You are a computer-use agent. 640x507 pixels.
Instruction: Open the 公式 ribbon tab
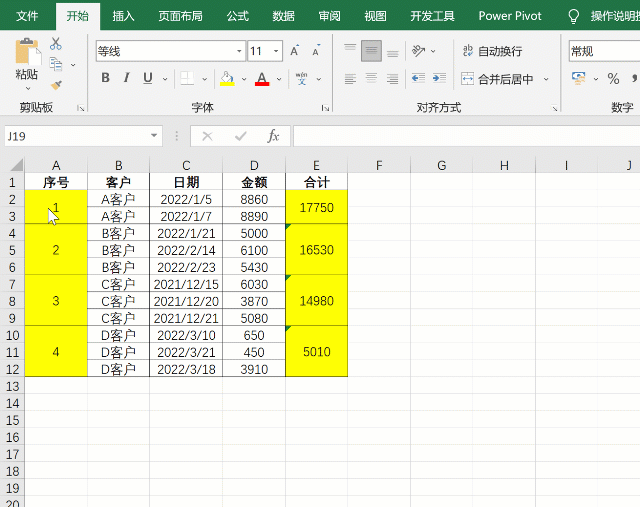pos(237,16)
